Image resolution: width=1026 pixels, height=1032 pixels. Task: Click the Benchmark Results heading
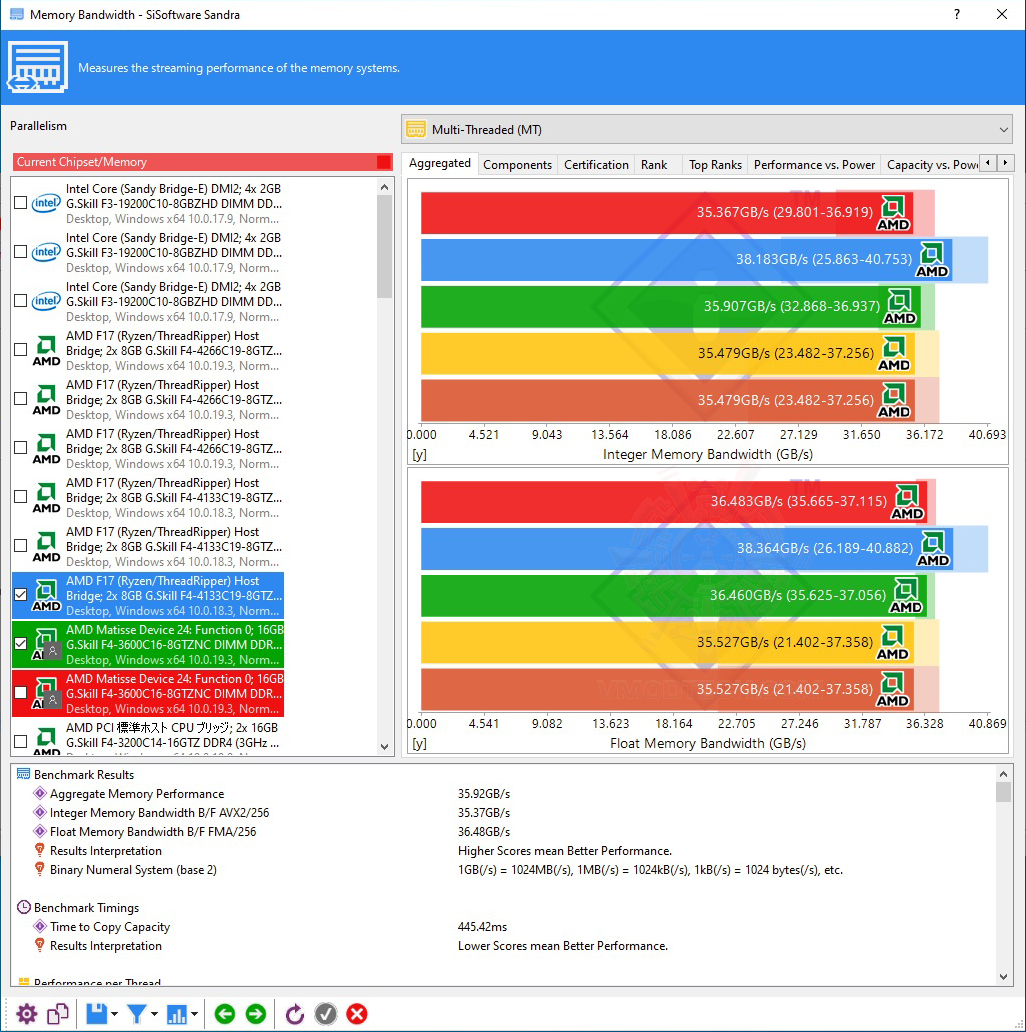pos(84,775)
